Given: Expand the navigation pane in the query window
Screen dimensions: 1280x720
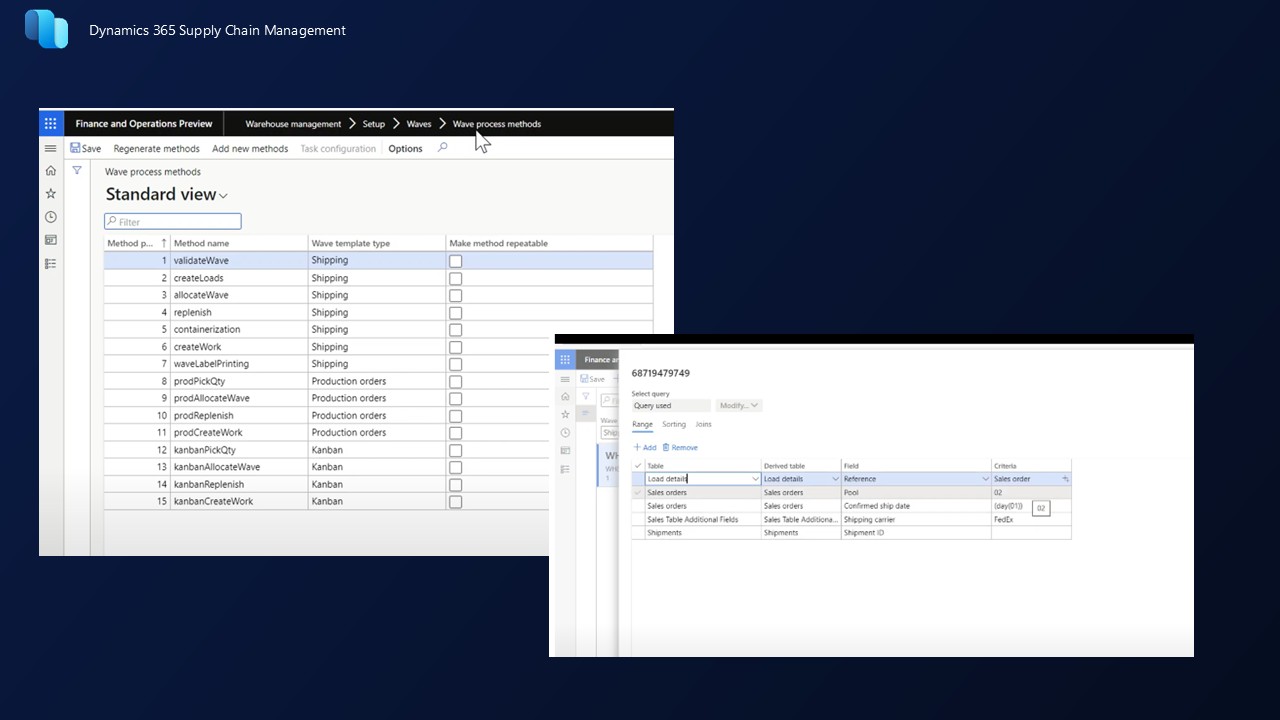Looking at the screenshot, I should coord(565,379).
